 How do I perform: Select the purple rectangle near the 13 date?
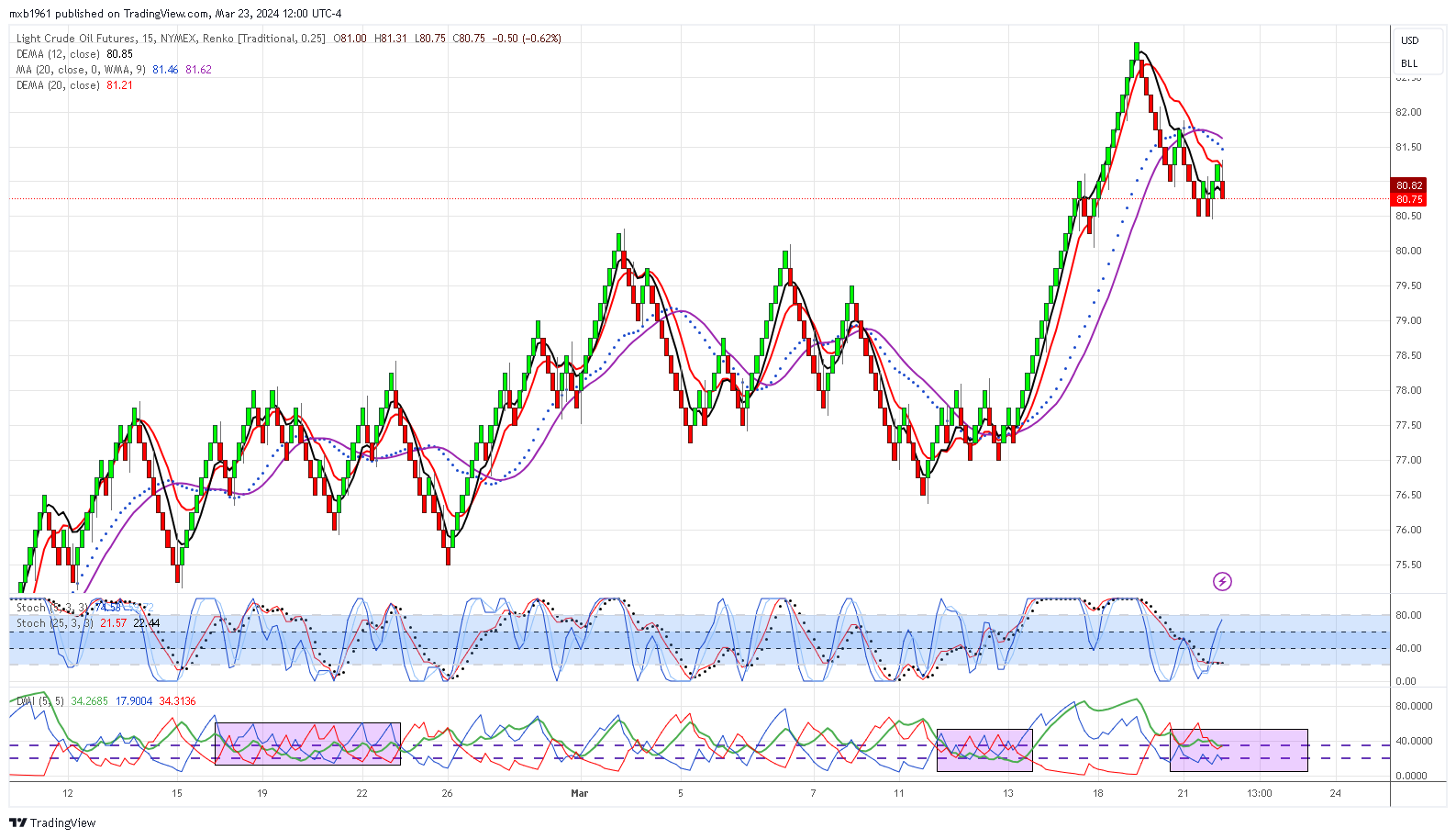(x=984, y=750)
